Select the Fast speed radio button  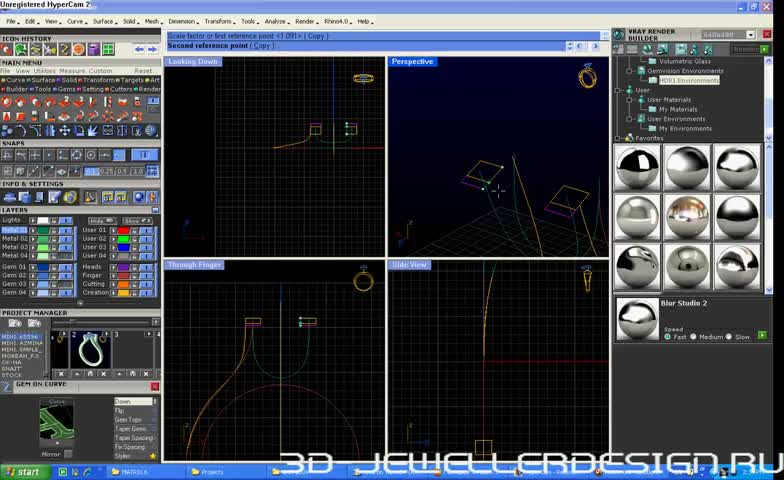[668, 337]
